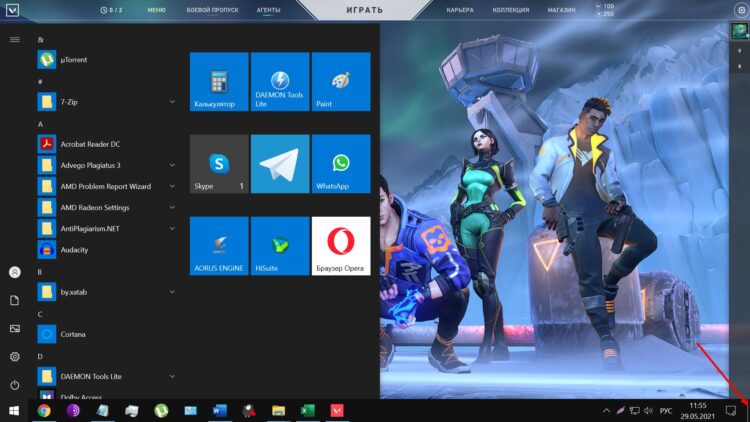Launch WhatsApp from the tiles
The image size is (750, 422).
(x=341, y=164)
